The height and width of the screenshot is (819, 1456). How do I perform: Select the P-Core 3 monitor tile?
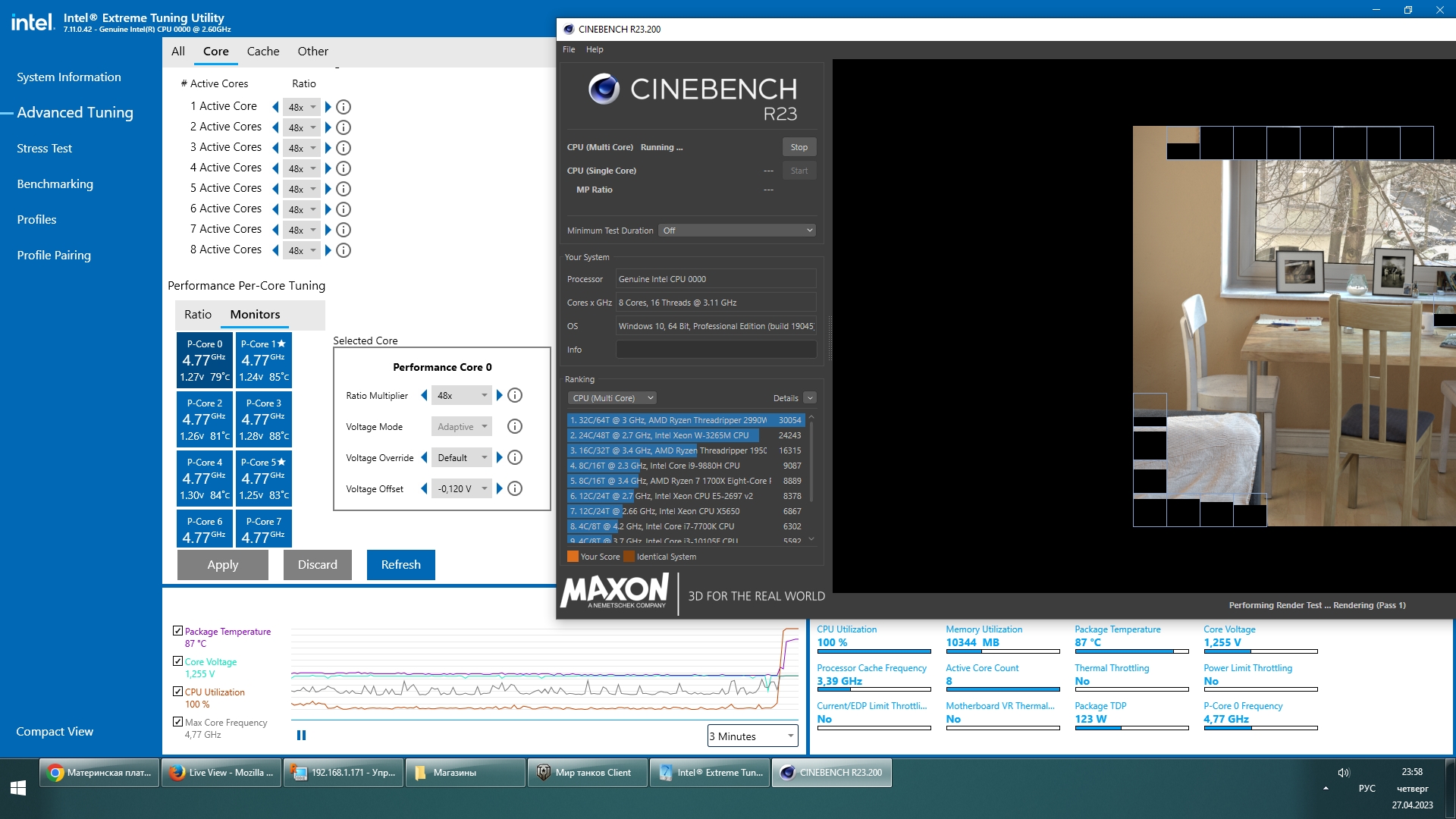[x=264, y=419]
